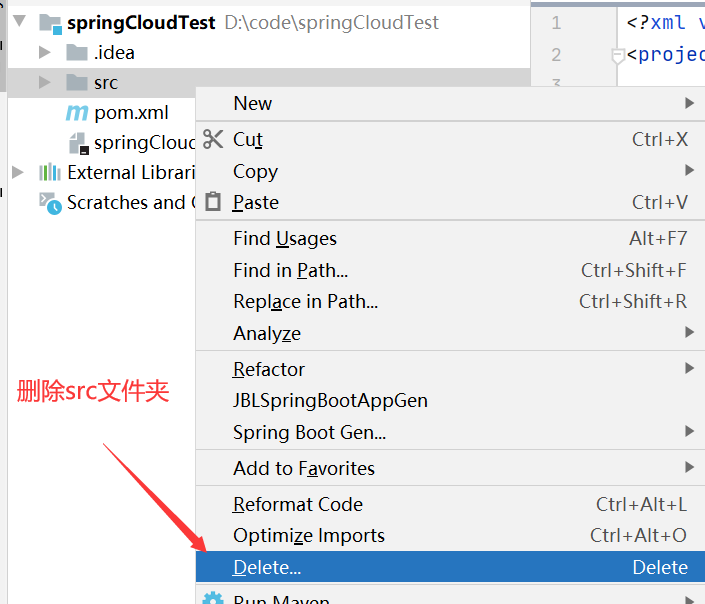Choose Delete to remove src folder
Viewport: 705px width, 604px height.
pos(451,567)
